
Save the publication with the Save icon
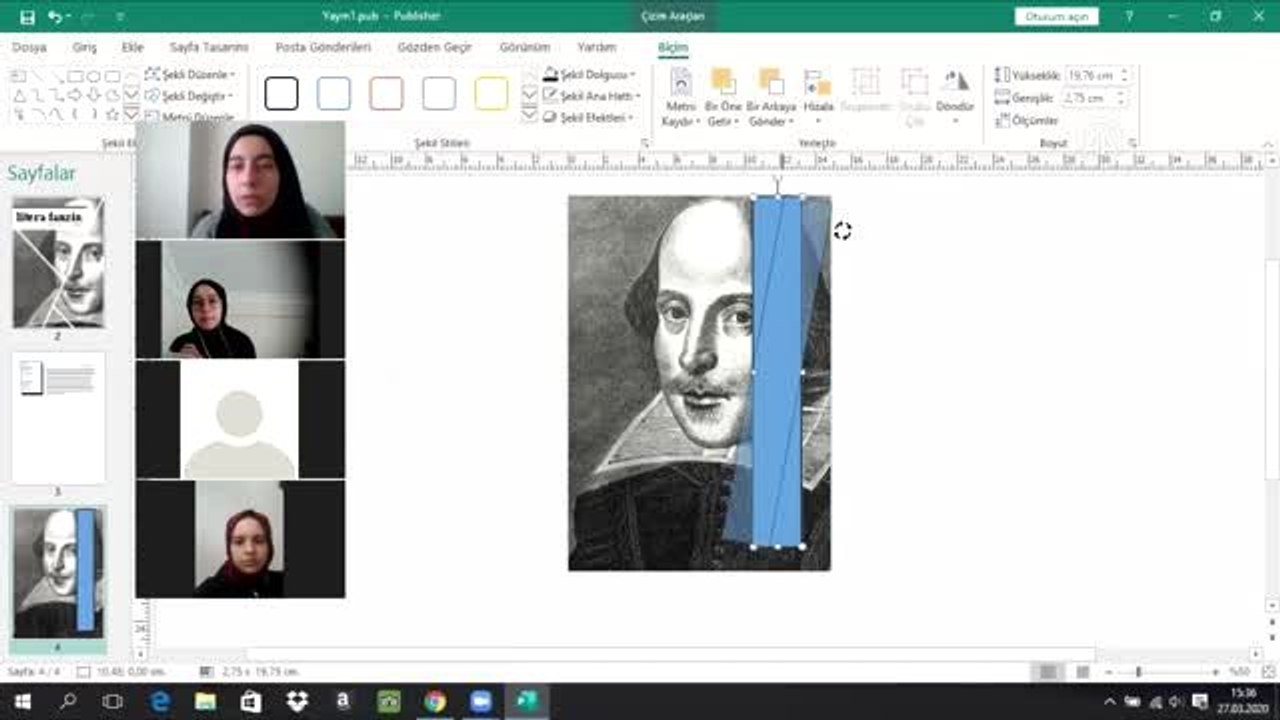click(27, 16)
